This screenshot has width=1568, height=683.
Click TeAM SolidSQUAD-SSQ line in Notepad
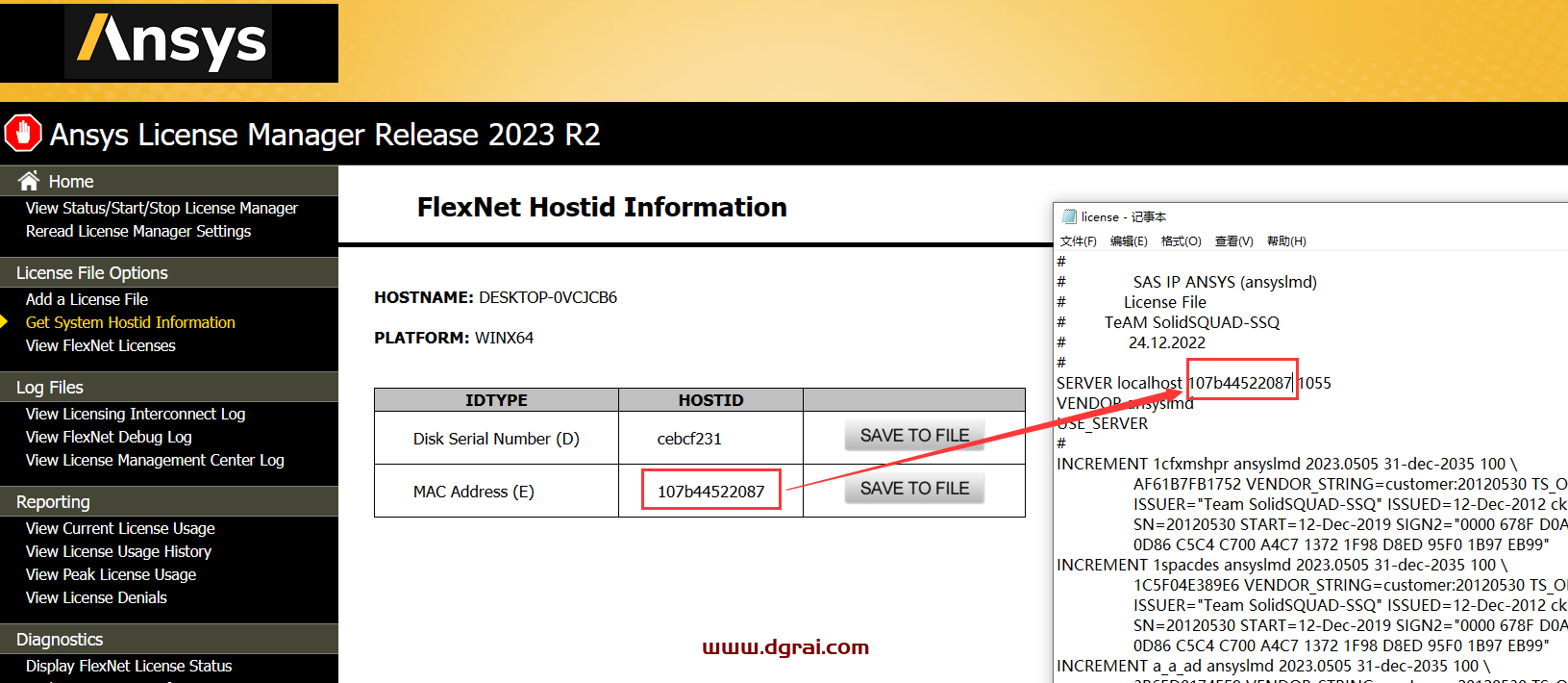click(1192, 322)
